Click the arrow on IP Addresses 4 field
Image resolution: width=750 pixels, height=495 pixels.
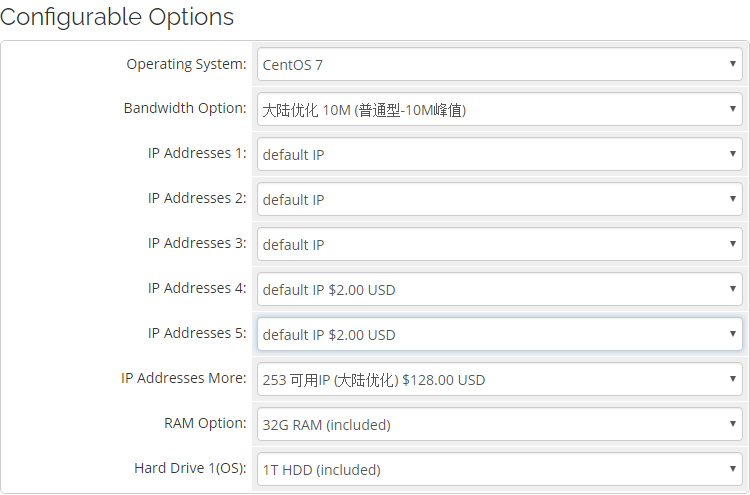coord(733,289)
